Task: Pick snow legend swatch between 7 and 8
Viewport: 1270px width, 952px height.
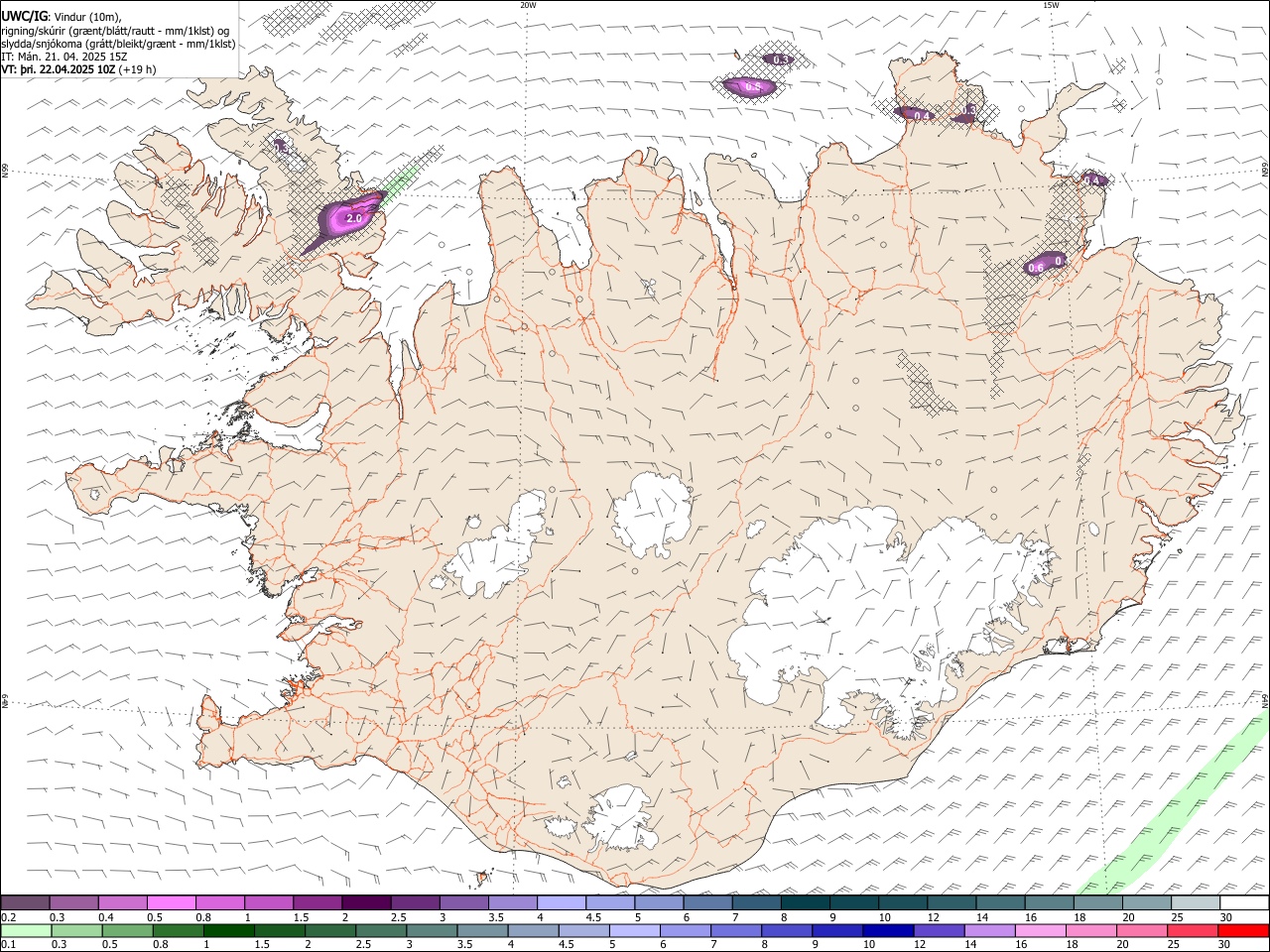Action: click(755, 902)
